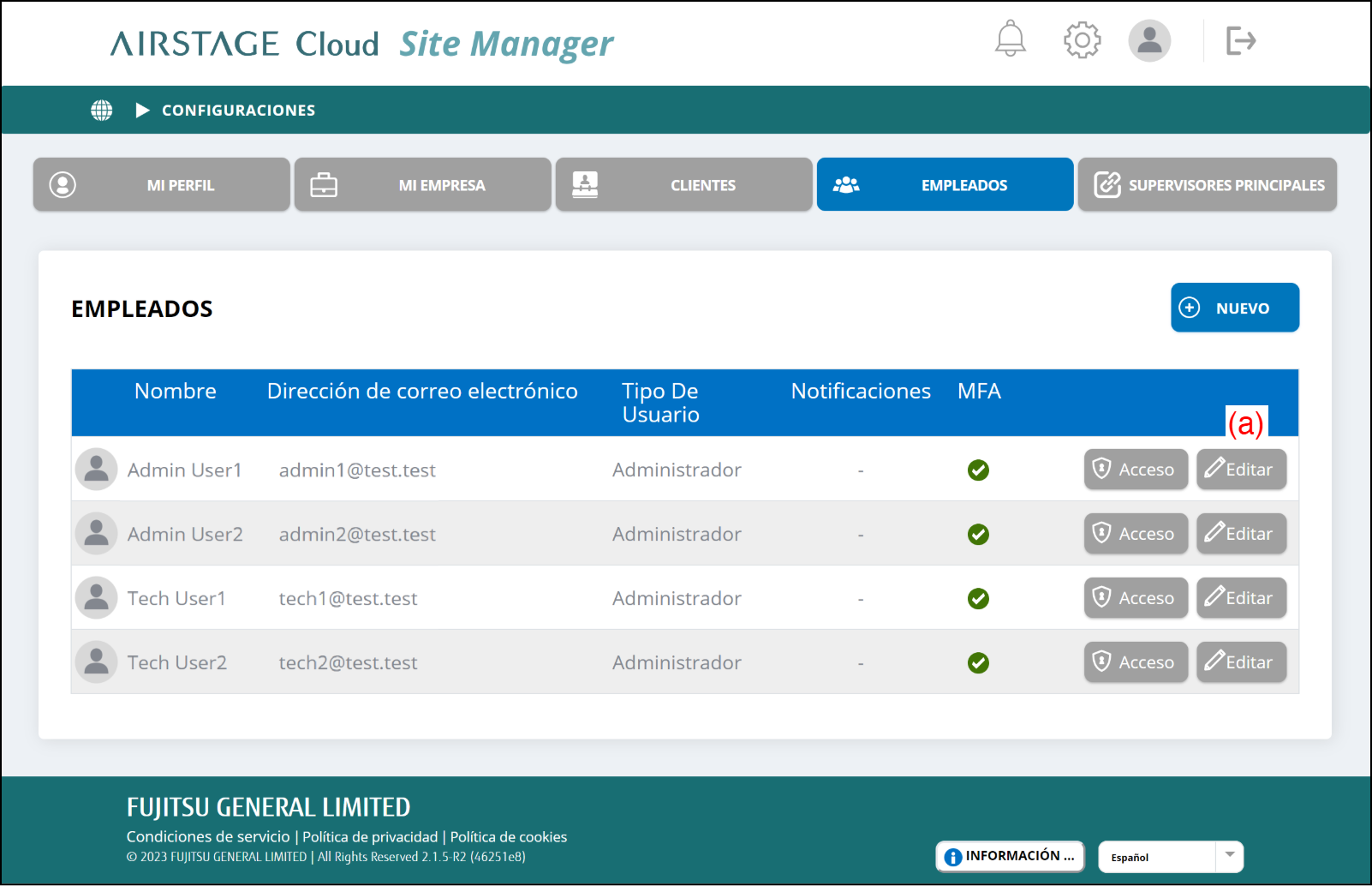Screen dimensions: 1372x886
Task: Open the notifications bell icon
Action: 1010,39
